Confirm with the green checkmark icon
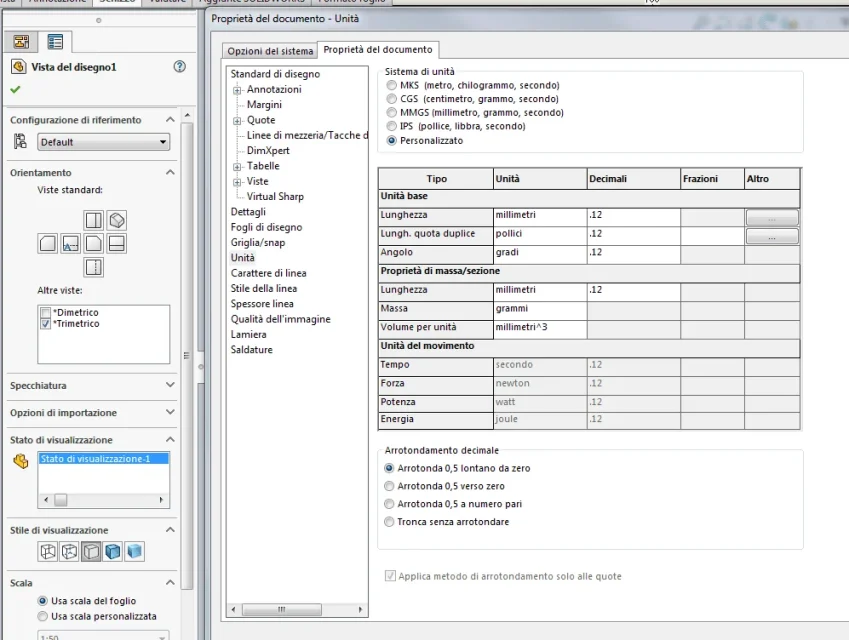 point(15,89)
